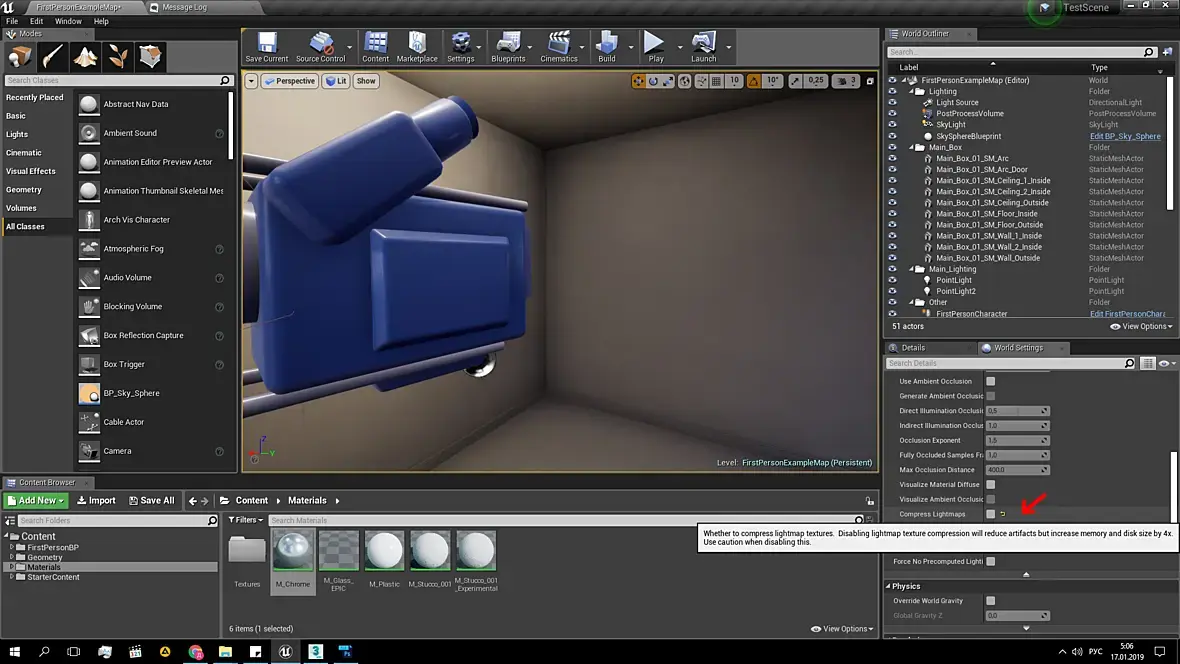Click the Edit BP_Sky_Sphere link
This screenshot has height=664, width=1180.
(1125, 136)
